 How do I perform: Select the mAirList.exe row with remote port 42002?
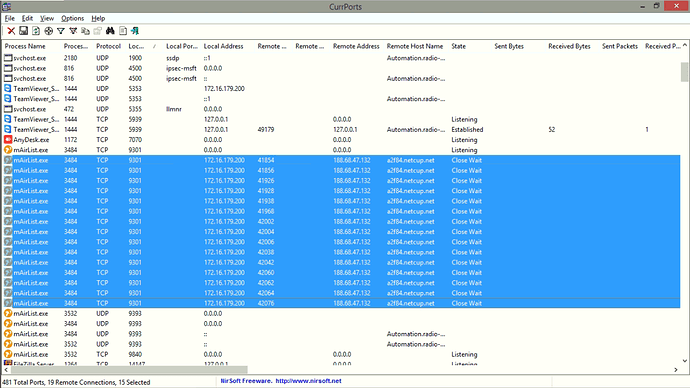tap(341, 221)
